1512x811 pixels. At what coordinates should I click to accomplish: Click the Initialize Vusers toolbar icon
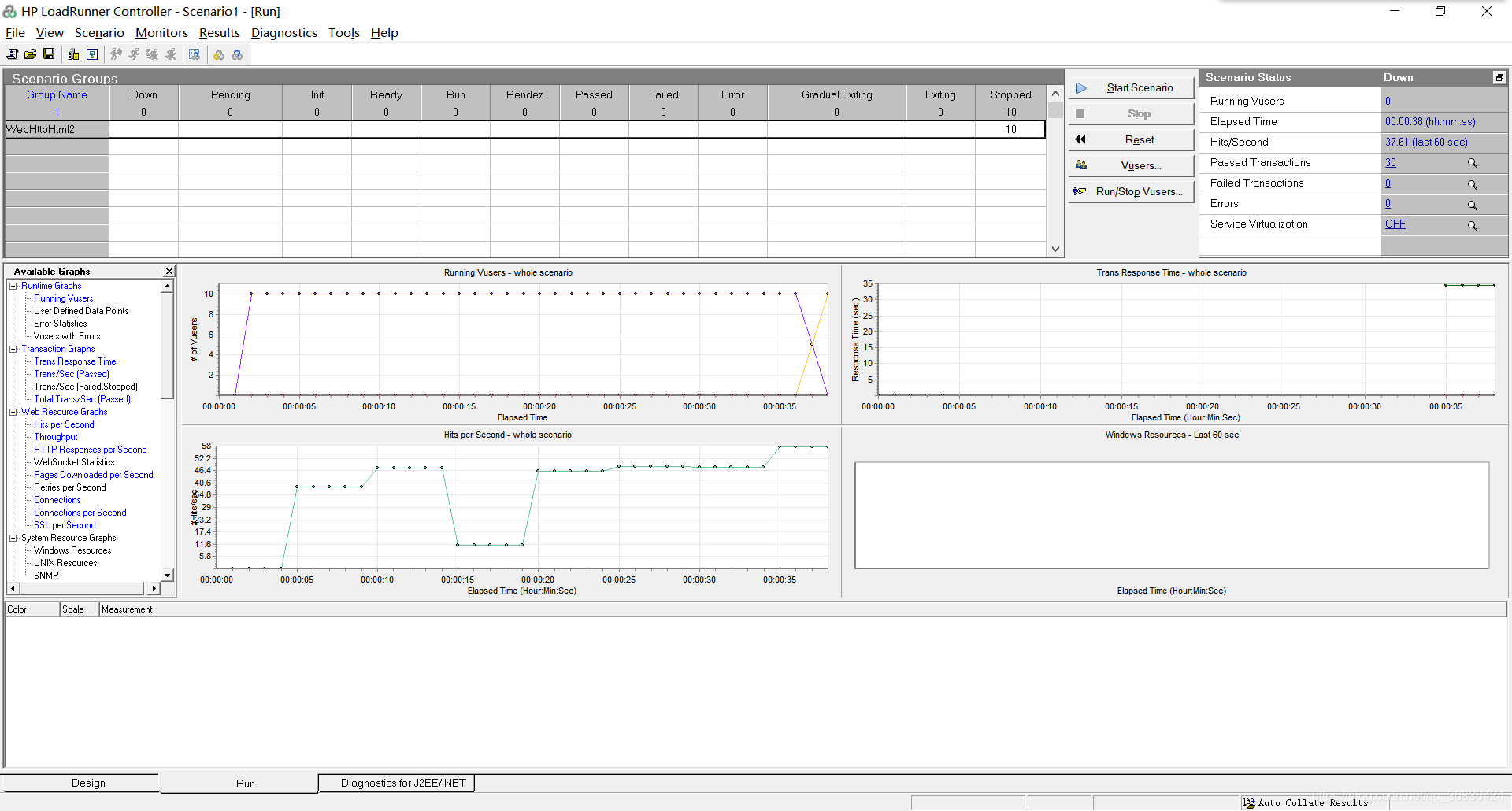pos(116,54)
